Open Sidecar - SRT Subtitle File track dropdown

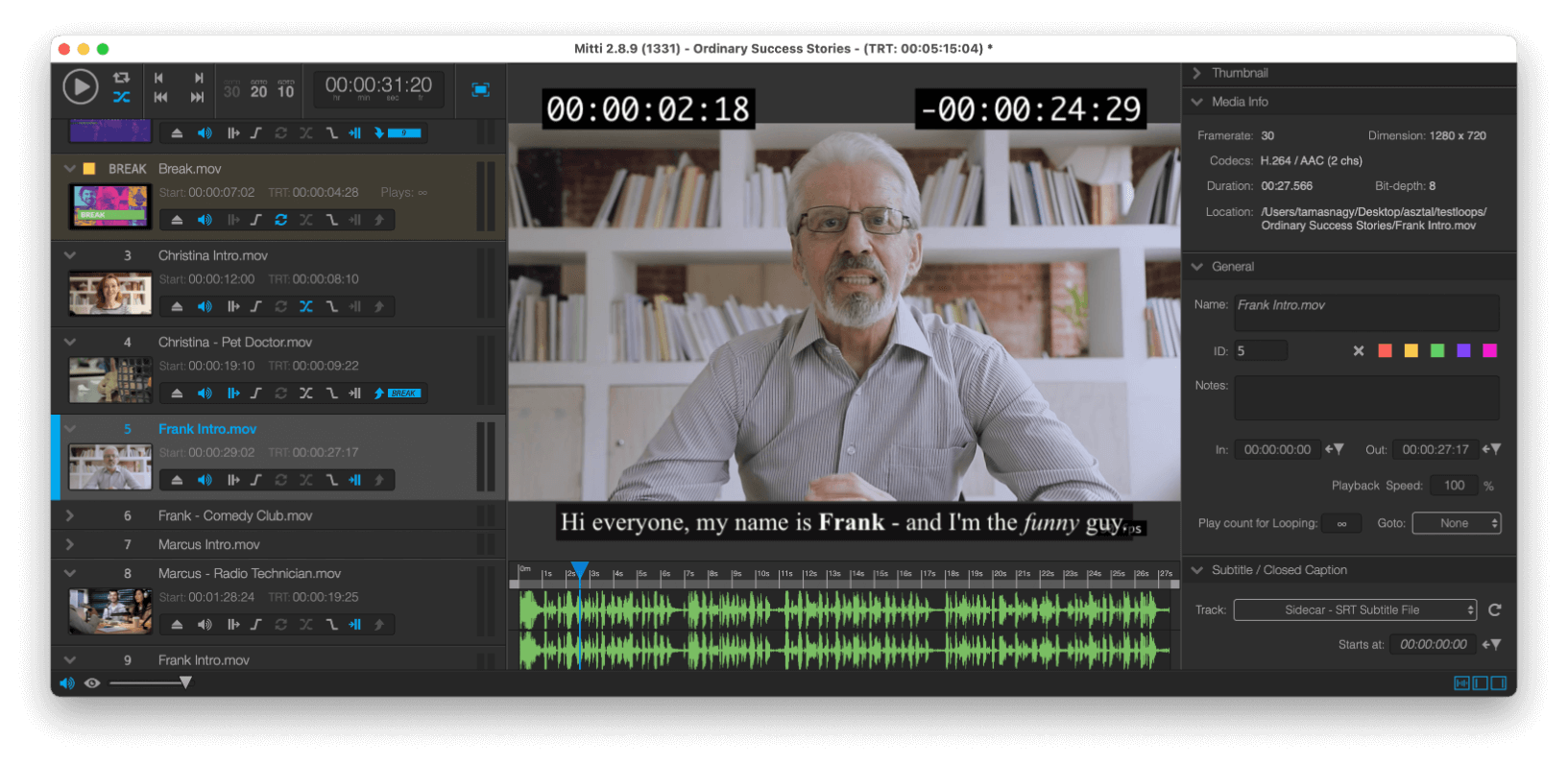(1355, 609)
